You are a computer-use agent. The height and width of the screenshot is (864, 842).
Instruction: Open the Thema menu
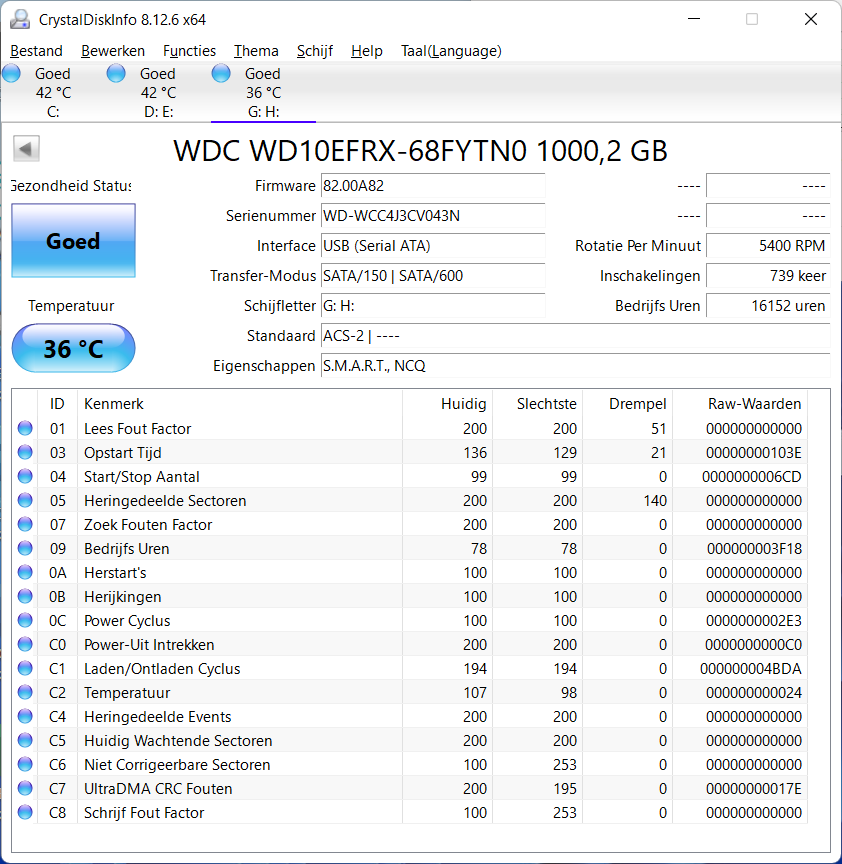click(256, 51)
